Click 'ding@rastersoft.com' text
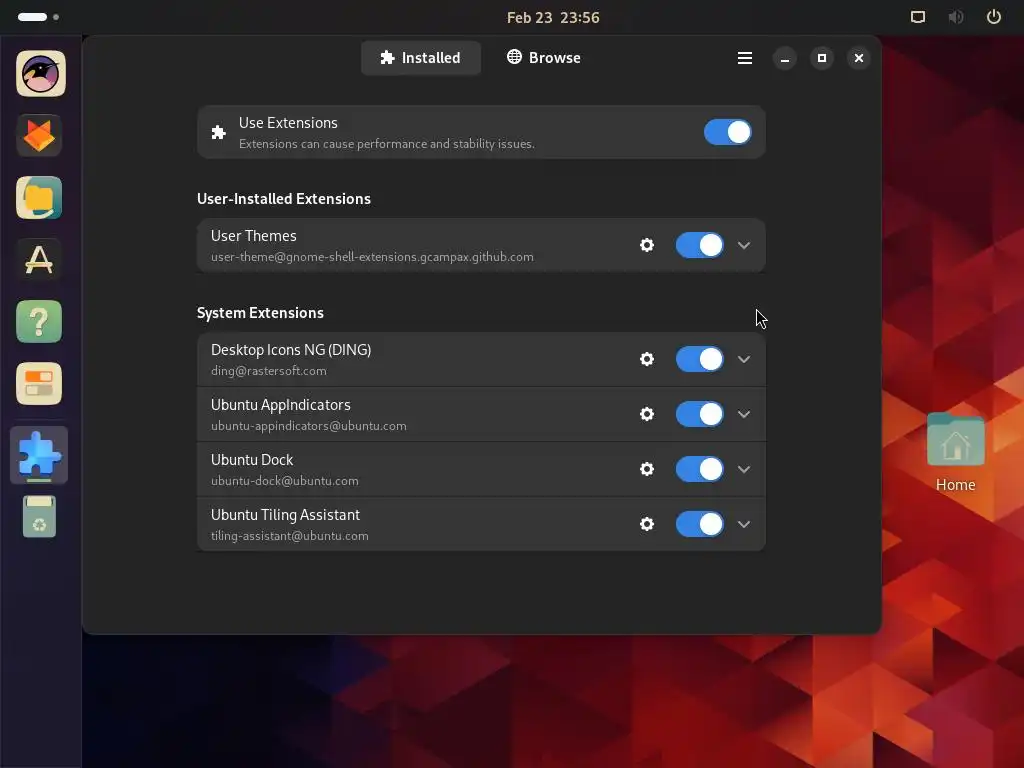The image size is (1024, 768). tap(268, 371)
